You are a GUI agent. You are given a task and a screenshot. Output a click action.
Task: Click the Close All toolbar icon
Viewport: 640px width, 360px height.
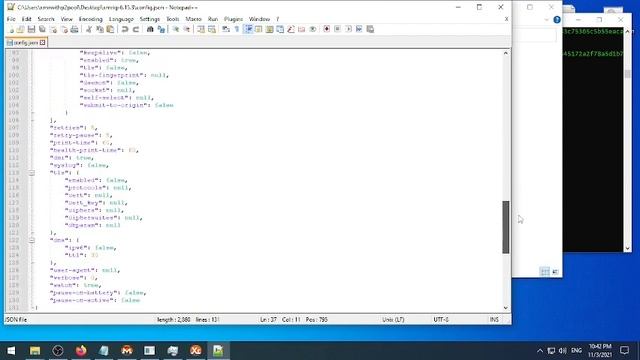click(x=64, y=29)
